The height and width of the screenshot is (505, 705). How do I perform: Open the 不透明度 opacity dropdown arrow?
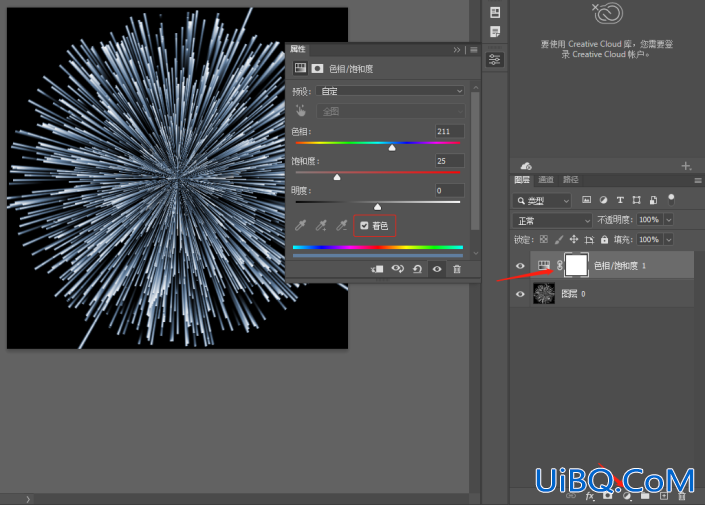(x=669, y=219)
